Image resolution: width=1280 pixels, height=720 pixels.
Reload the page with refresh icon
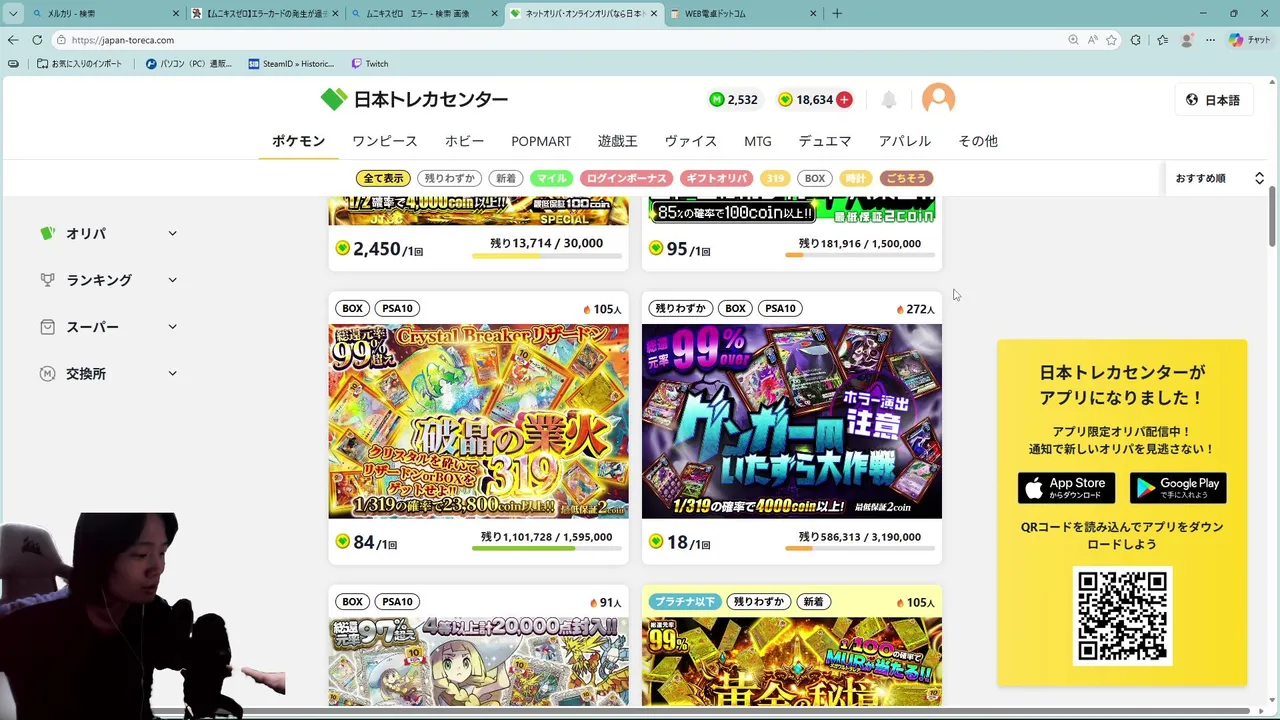click(37, 40)
